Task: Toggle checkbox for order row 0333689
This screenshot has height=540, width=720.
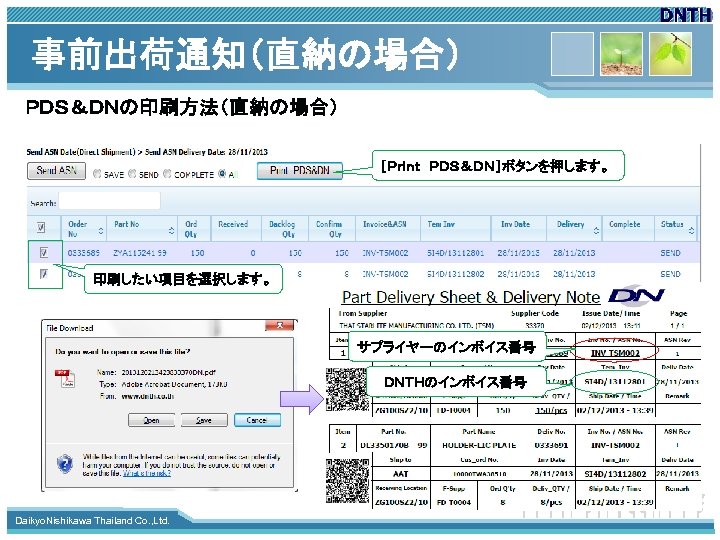Action: [44, 253]
